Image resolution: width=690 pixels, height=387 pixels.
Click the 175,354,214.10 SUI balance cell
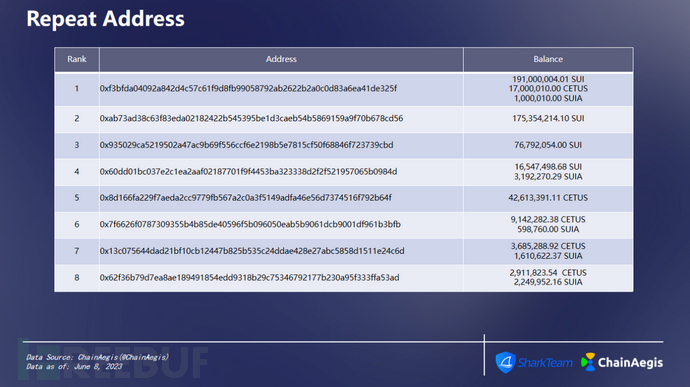(548, 118)
